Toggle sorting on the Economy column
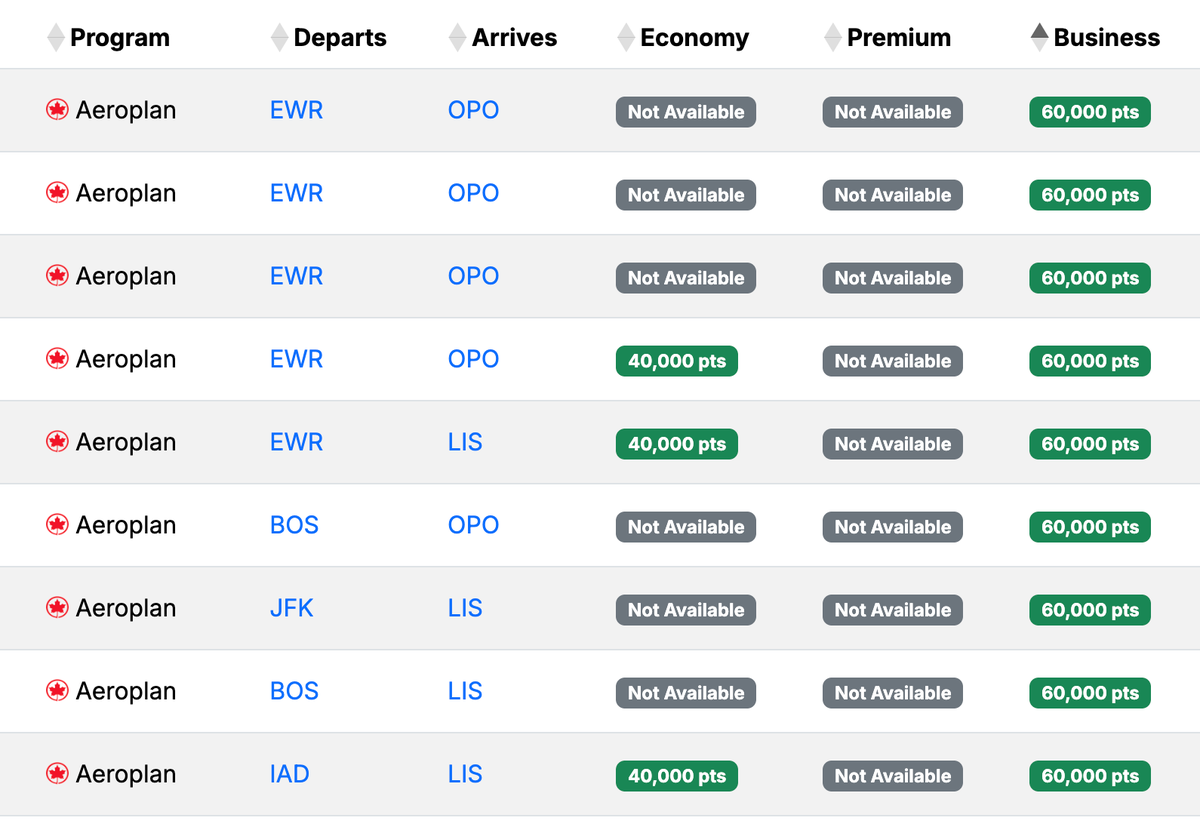The height and width of the screenshot is (833, 1200). pos(625,37)
